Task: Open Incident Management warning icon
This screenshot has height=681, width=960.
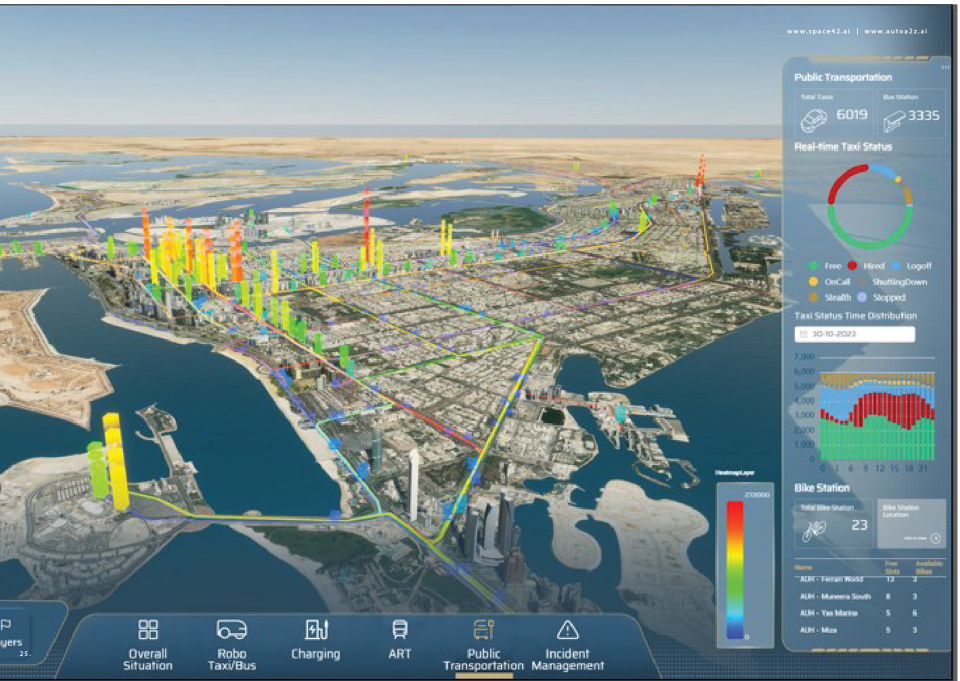Action: [x=567, y=630]
